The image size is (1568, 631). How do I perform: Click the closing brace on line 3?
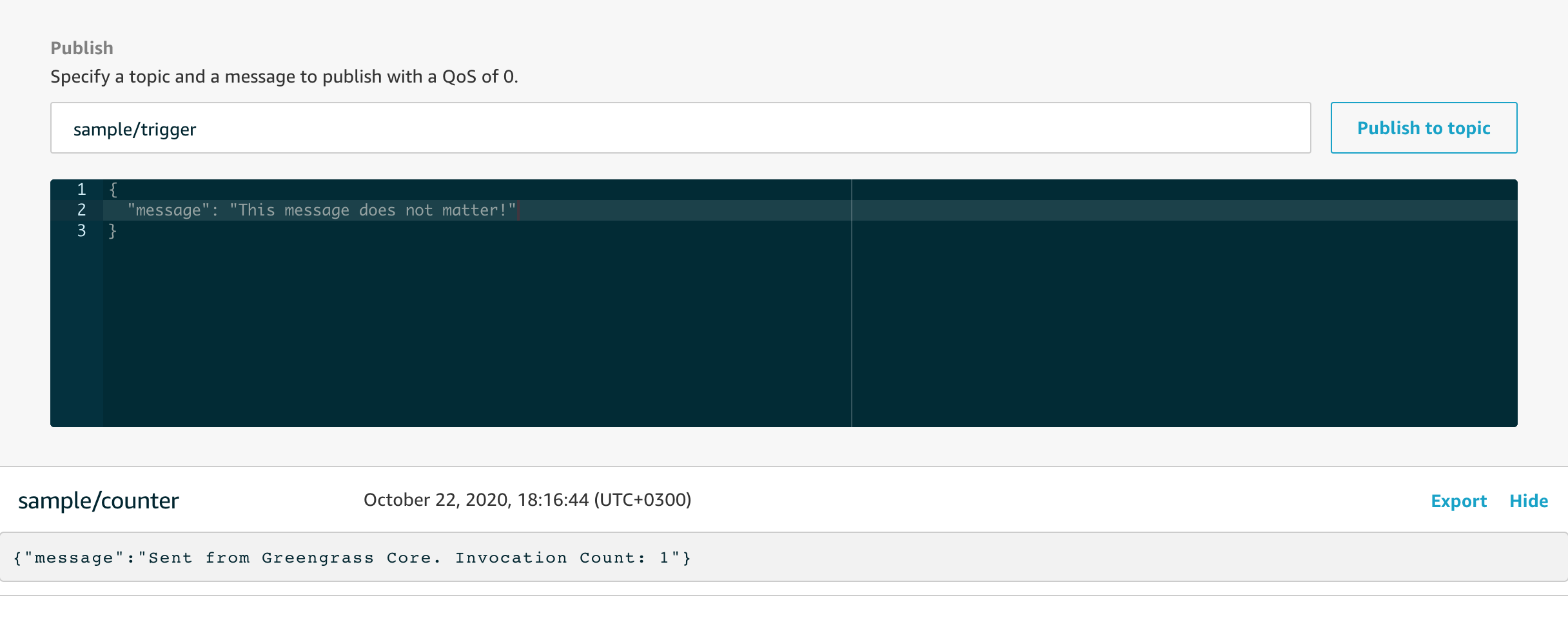coord(113,231)
